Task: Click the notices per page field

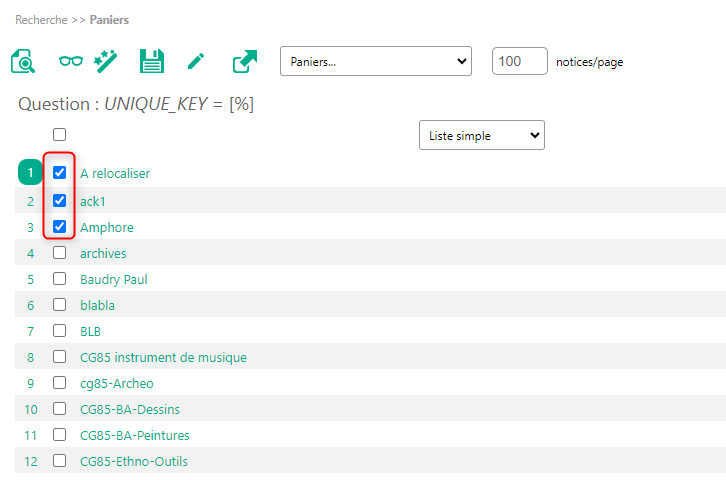Action: (x=519, y=61)
